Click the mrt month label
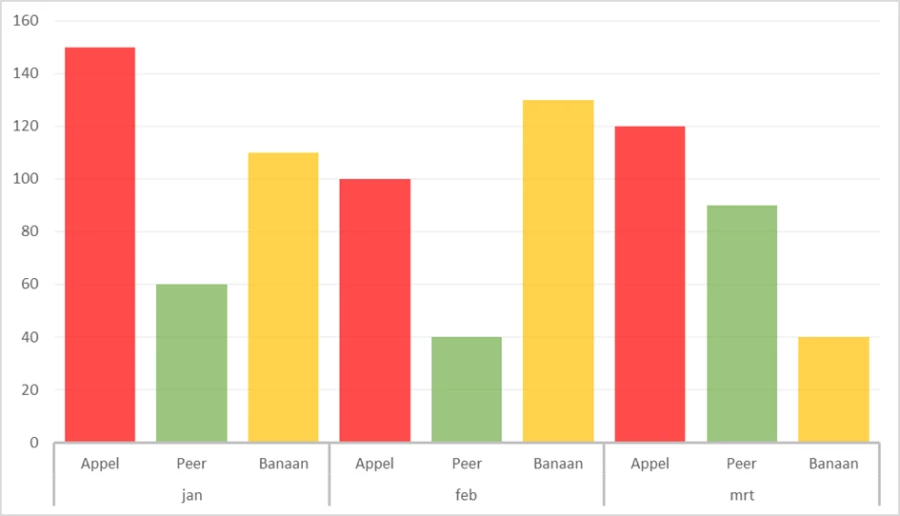 741,494
